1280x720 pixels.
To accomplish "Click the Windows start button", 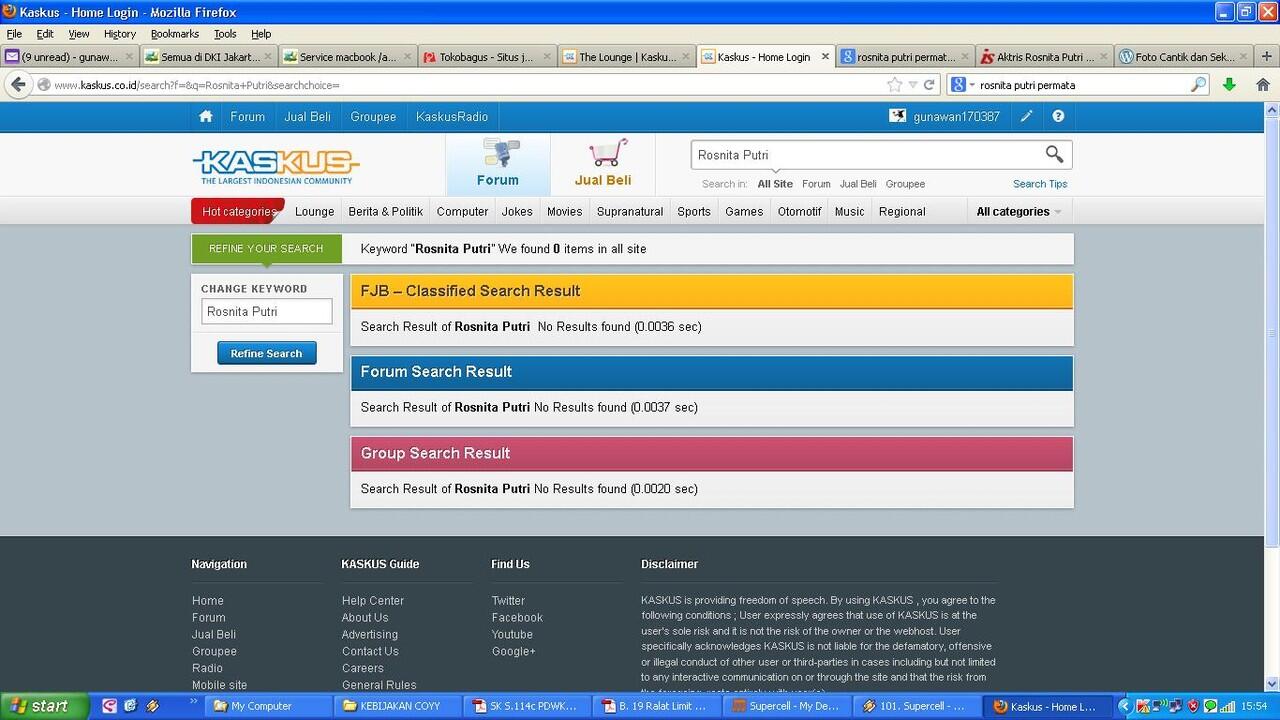I will pyautogui.click(x=45, y=706).
